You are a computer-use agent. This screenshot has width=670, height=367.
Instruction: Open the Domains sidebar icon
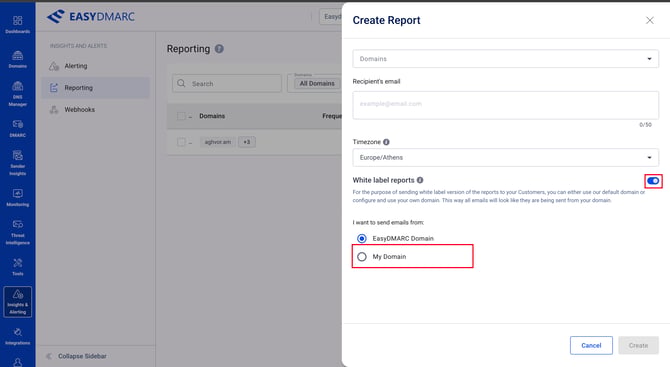click(18, 59)
